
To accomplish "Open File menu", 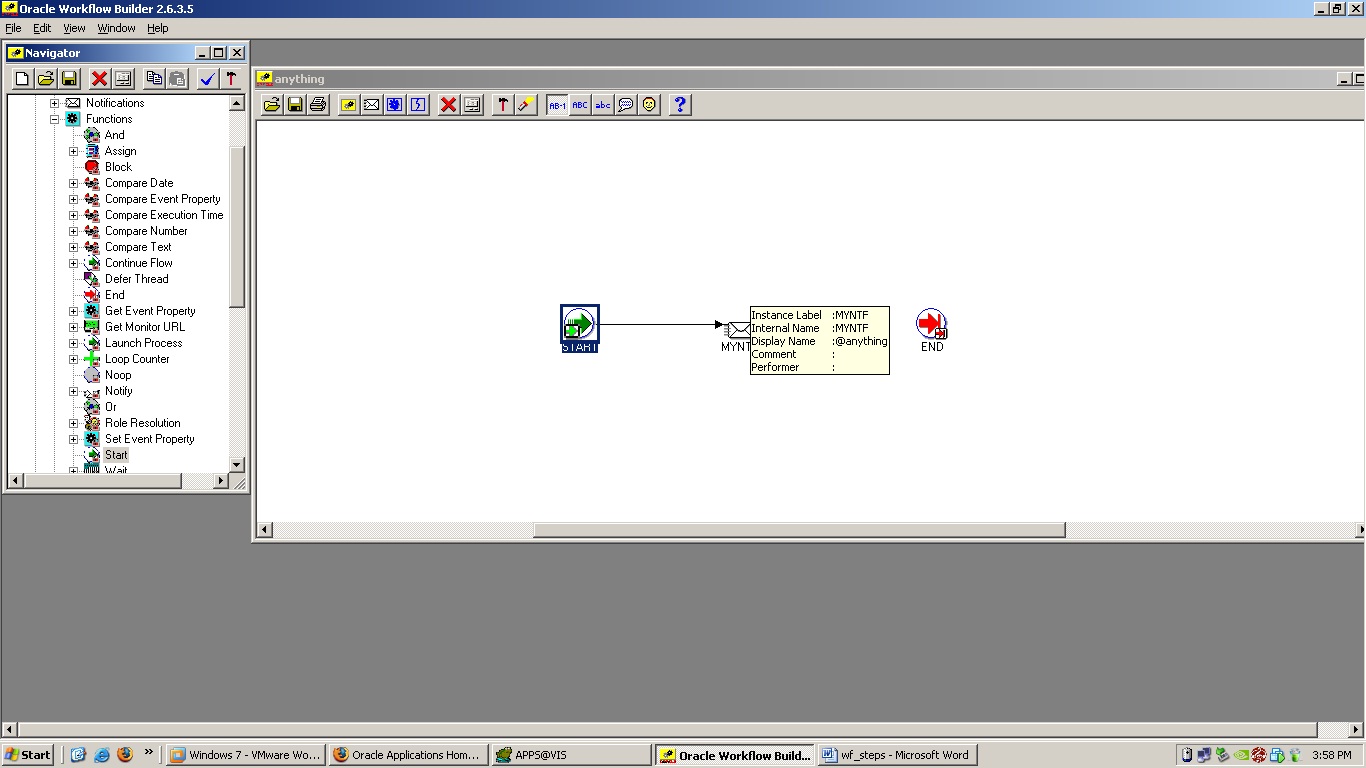I will [x=13, y=28].
